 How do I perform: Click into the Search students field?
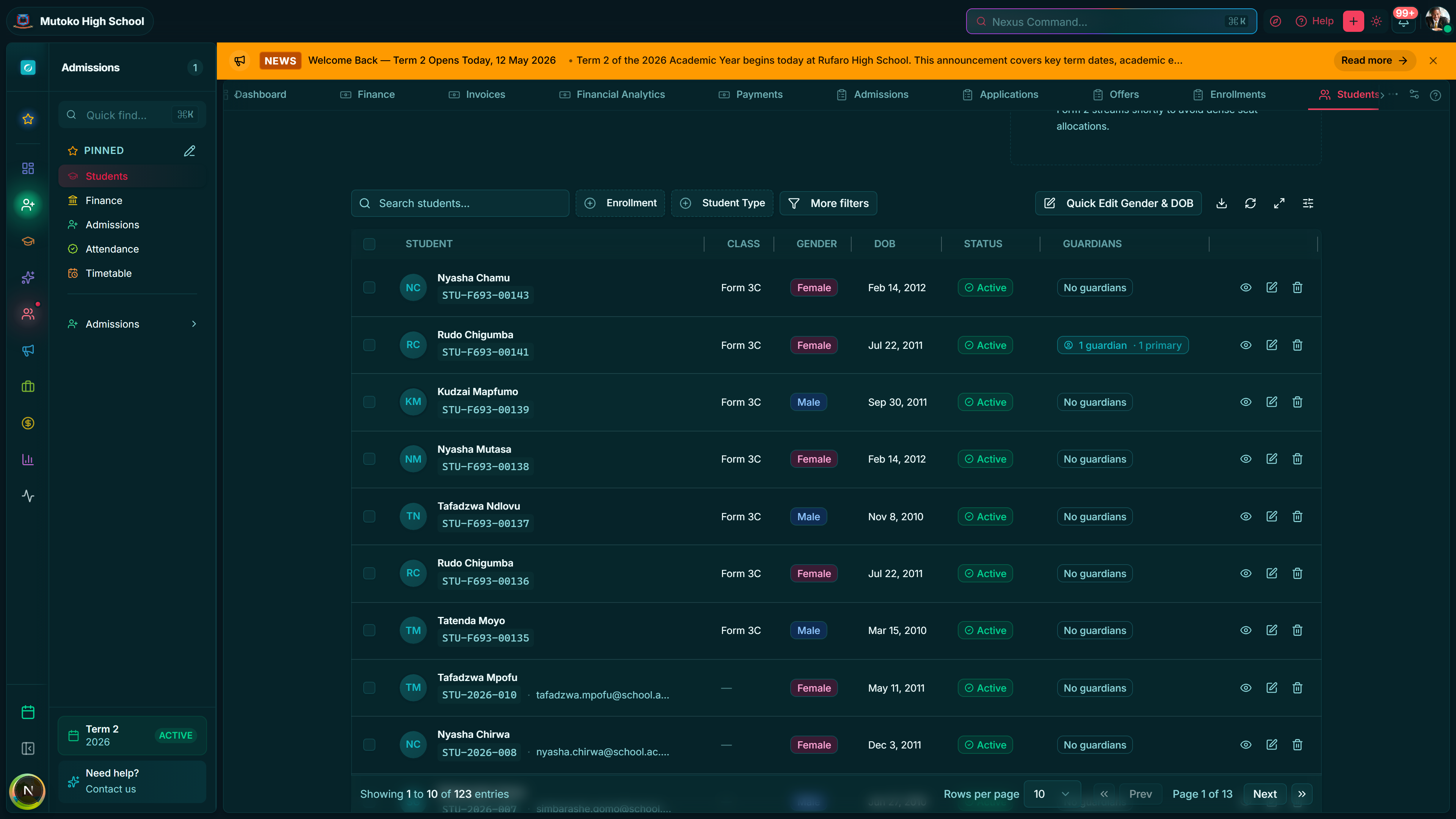click(460, 204)
